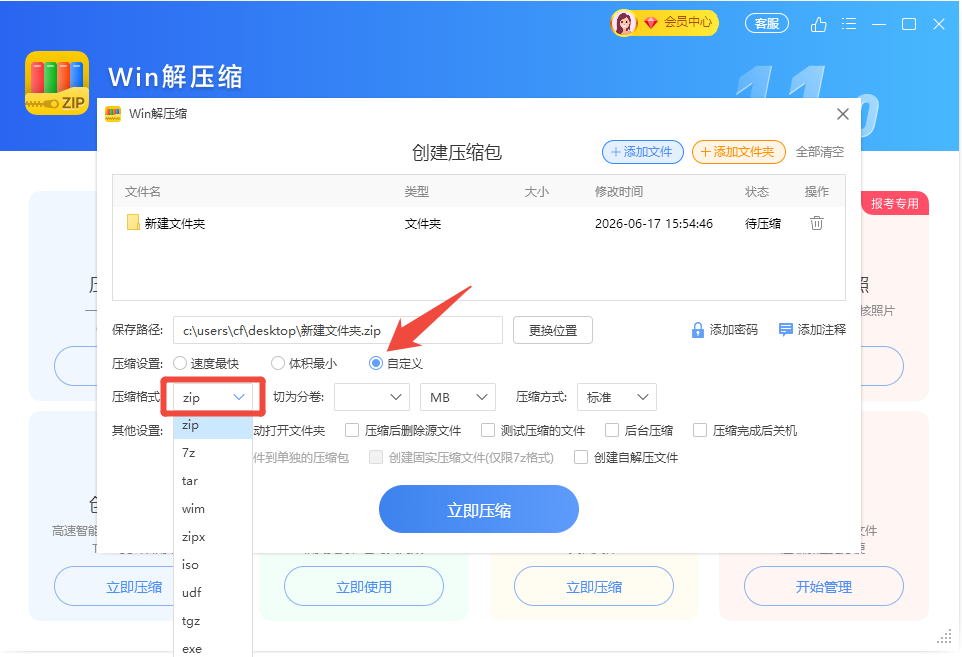Click 全部清空 to clear list
This screenshot has height=657, width=962.
point(820,152)
